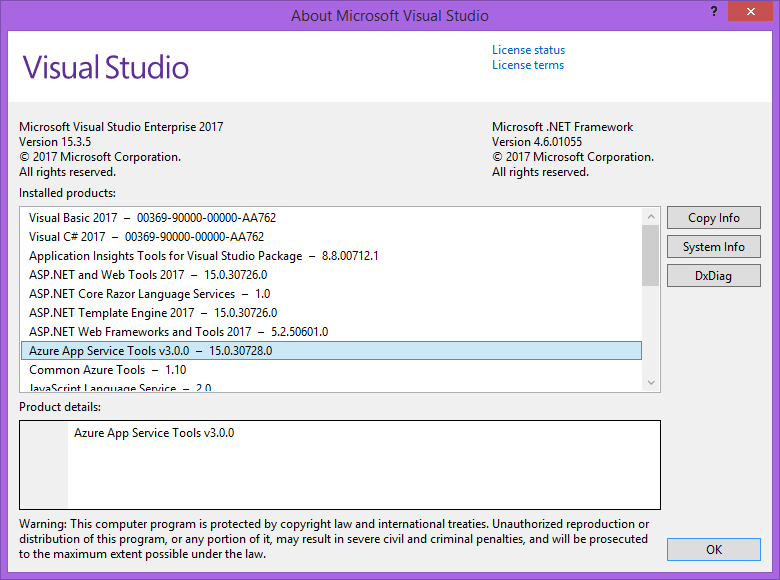Select ASP.NET and Web Tools 2017 row

pos(331,275)
